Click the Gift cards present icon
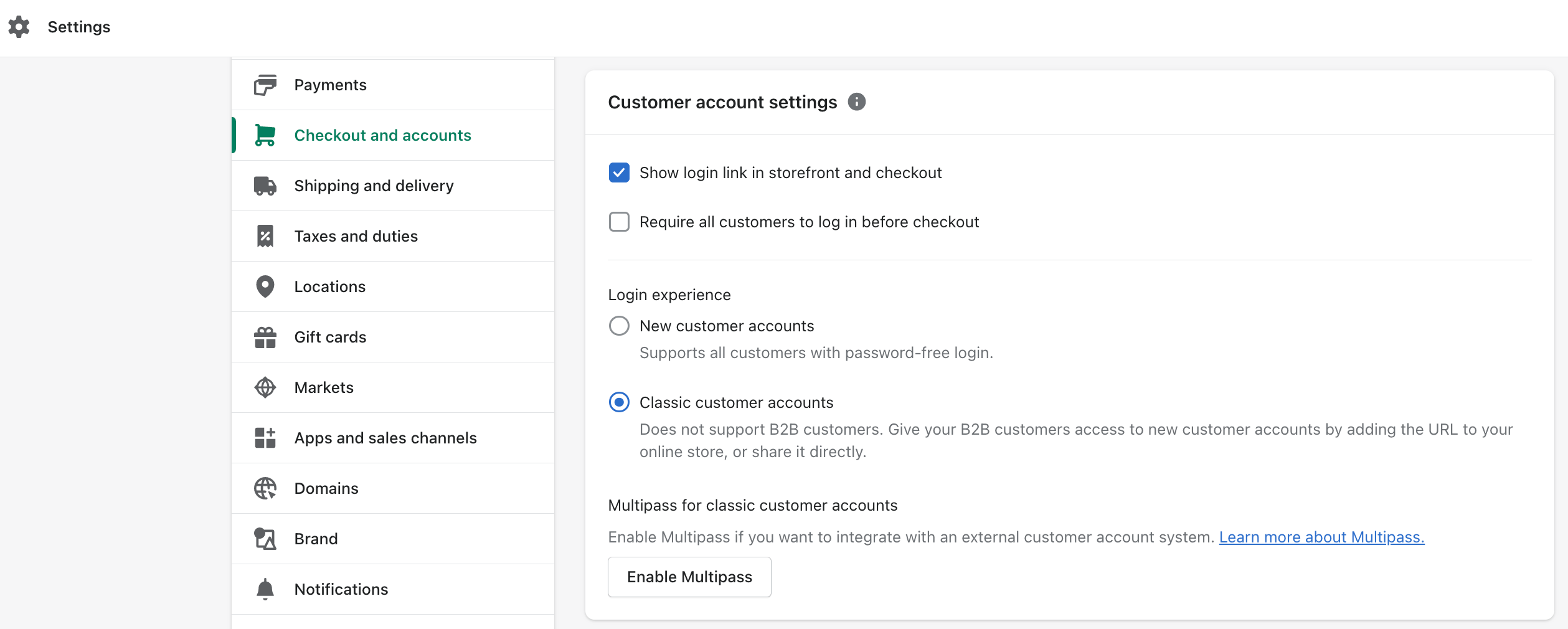 tap(265, 337)
